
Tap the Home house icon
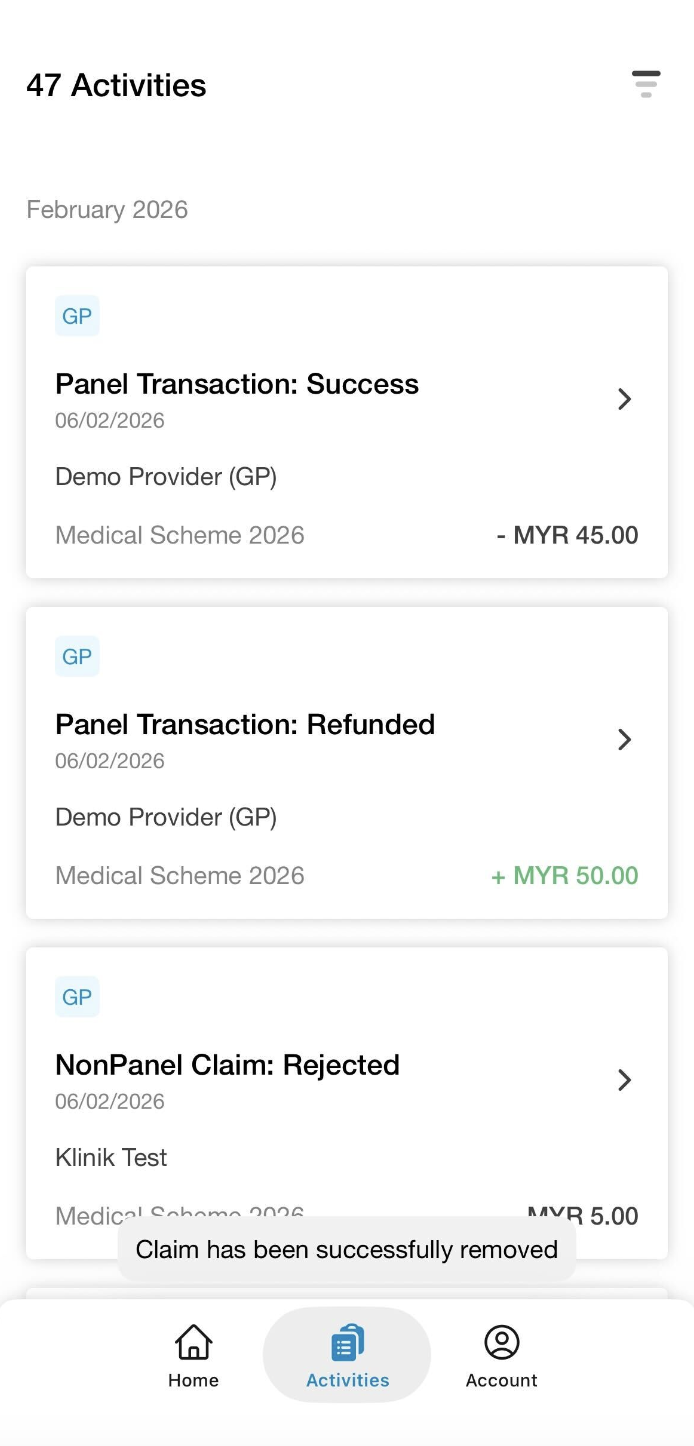[x=193, y=1342]
